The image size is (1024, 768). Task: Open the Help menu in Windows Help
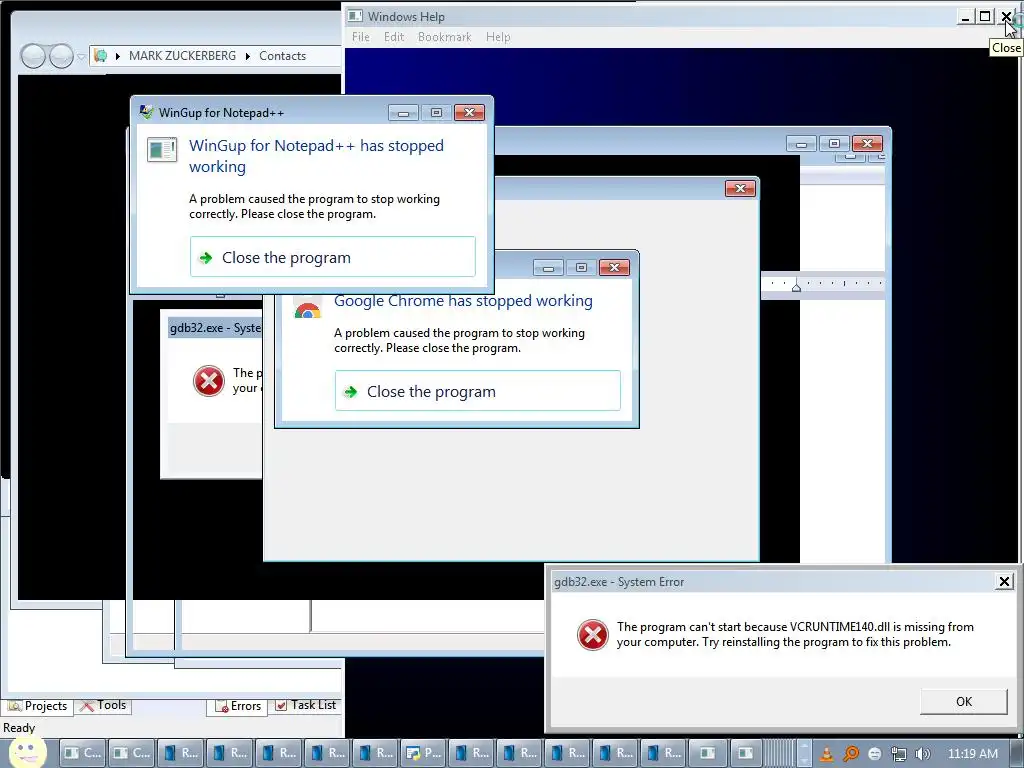498,37
